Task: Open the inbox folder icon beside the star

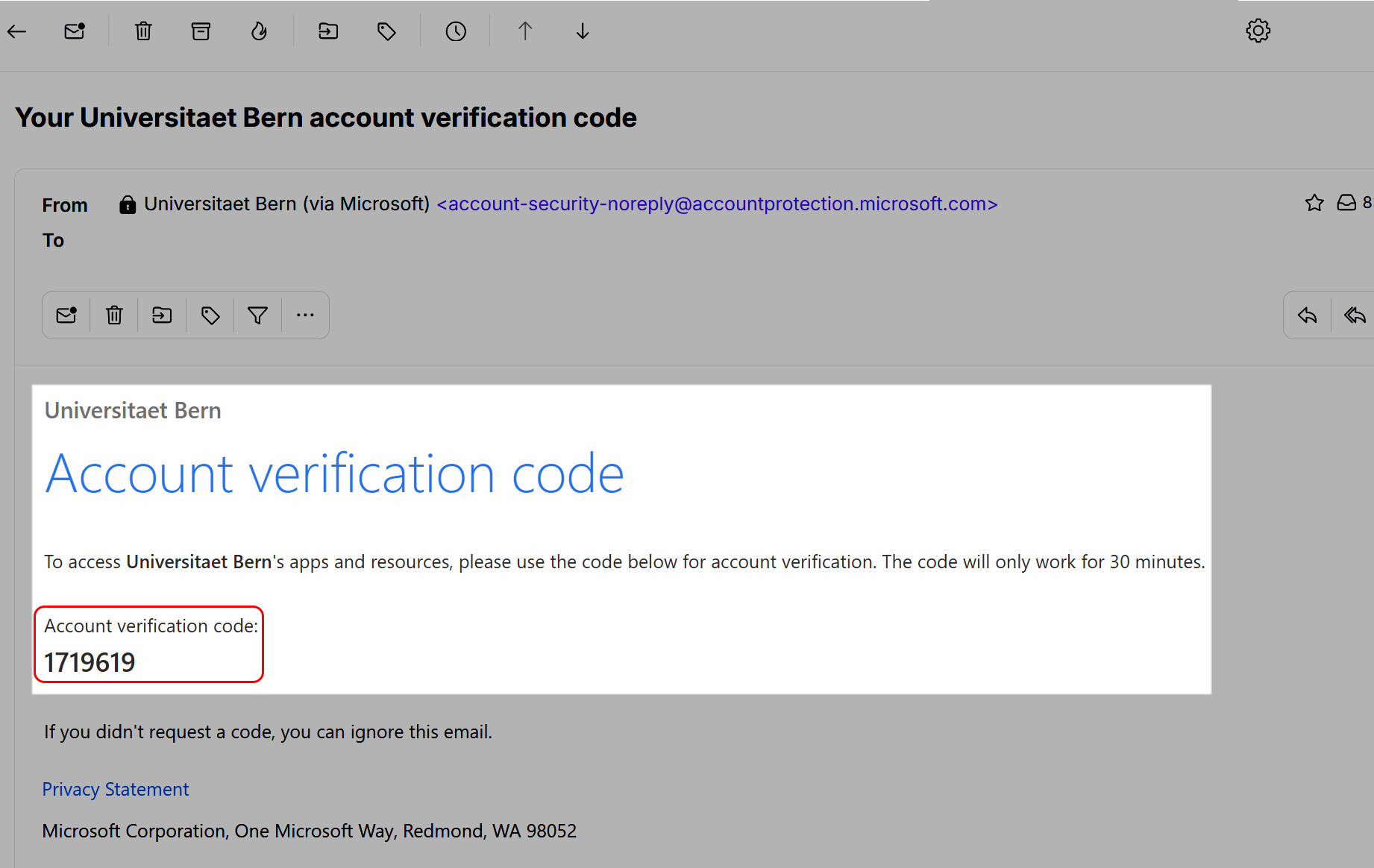Action: pos(1346,203)
